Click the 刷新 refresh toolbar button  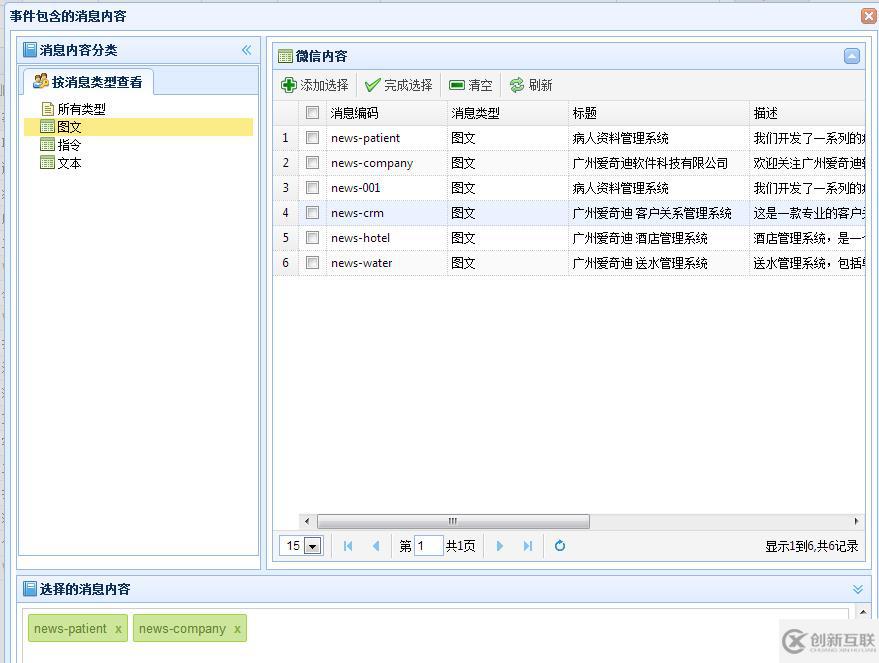pyautogui.click(x=531, y=85)
